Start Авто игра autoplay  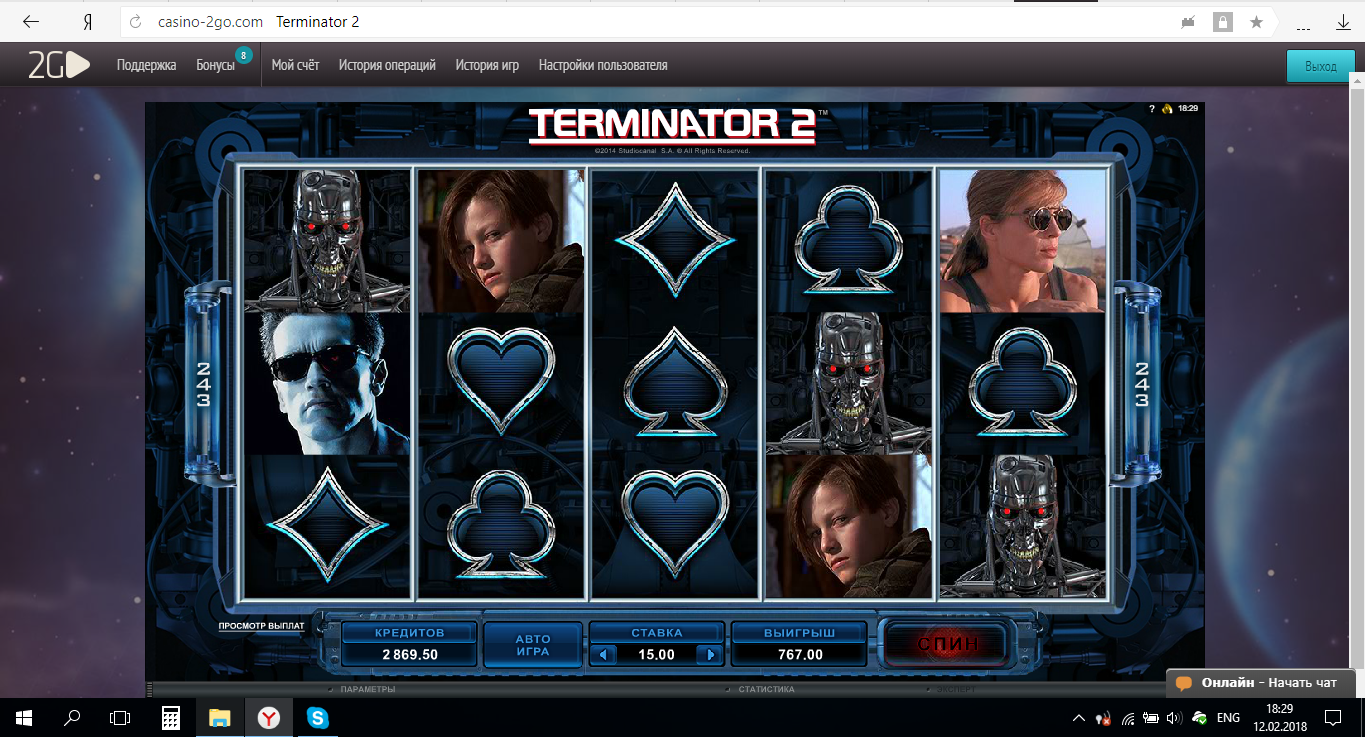click(533, 645)
